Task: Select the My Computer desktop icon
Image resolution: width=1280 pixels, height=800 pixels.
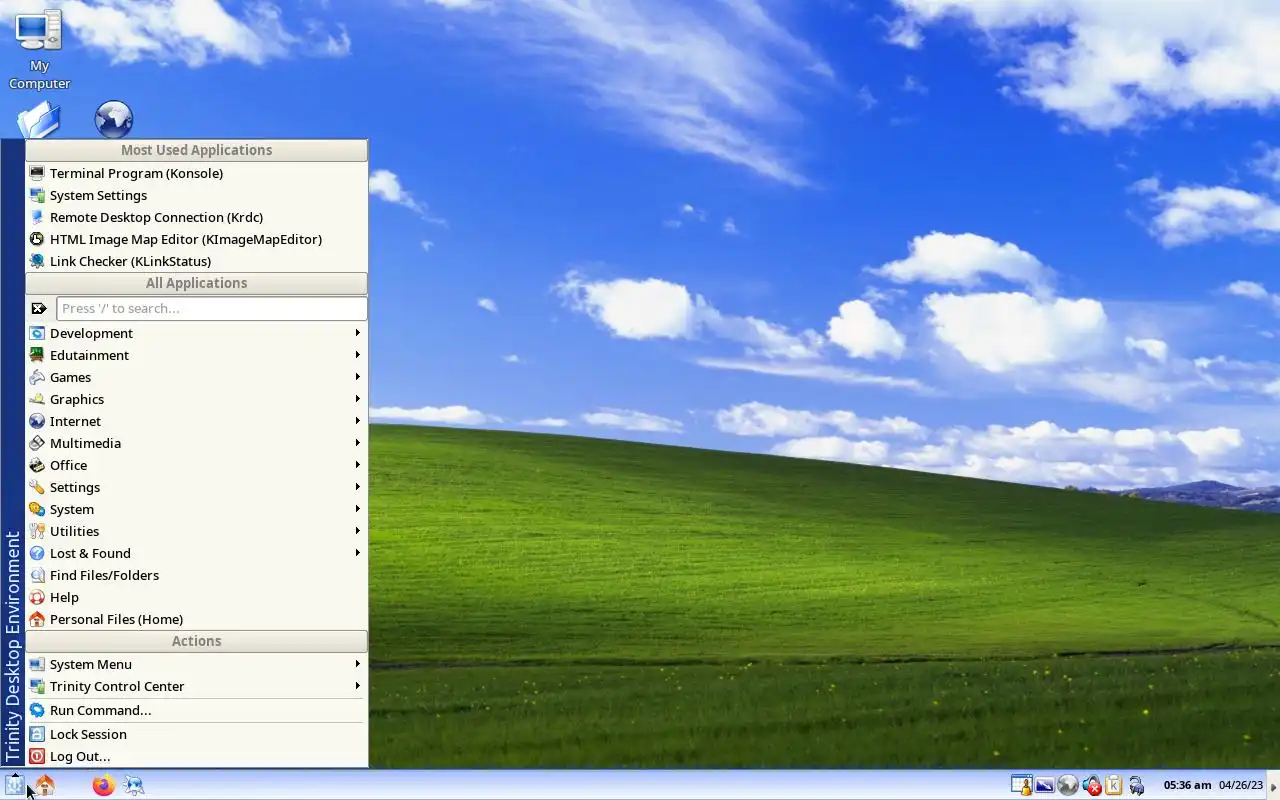Action: (x=39, y=50)
